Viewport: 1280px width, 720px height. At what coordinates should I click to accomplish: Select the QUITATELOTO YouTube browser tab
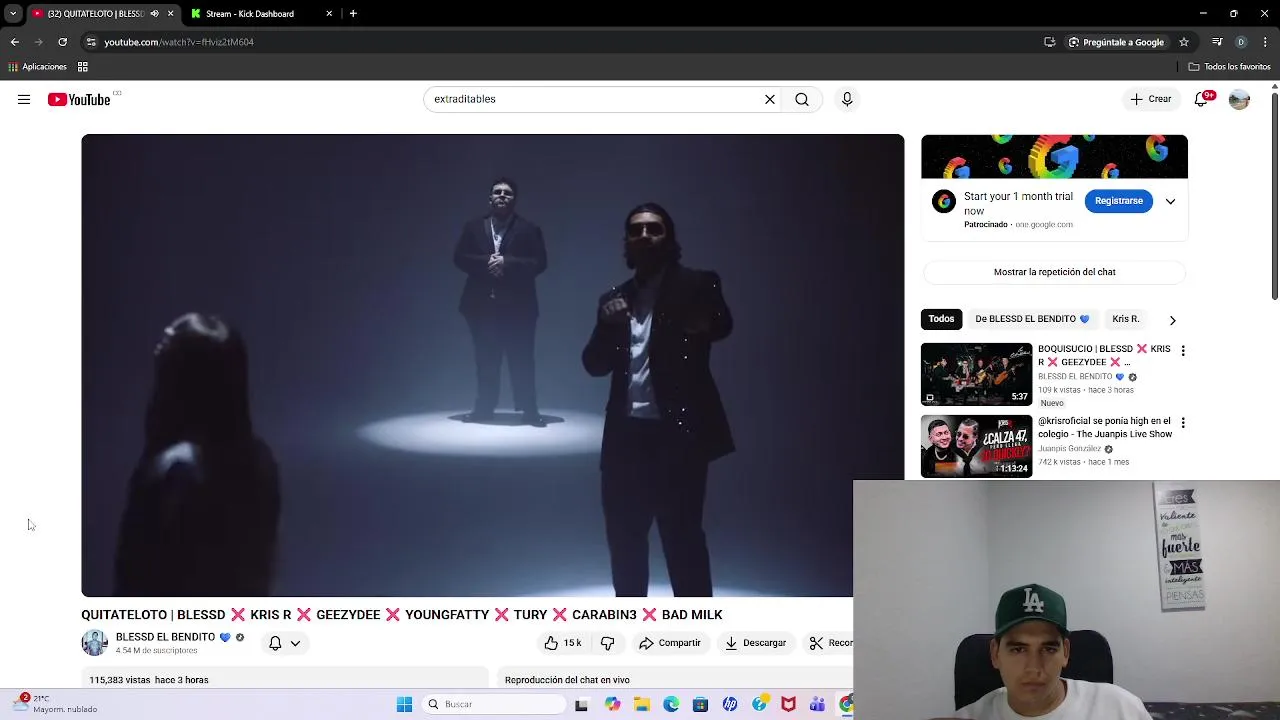tap(95, 14)
